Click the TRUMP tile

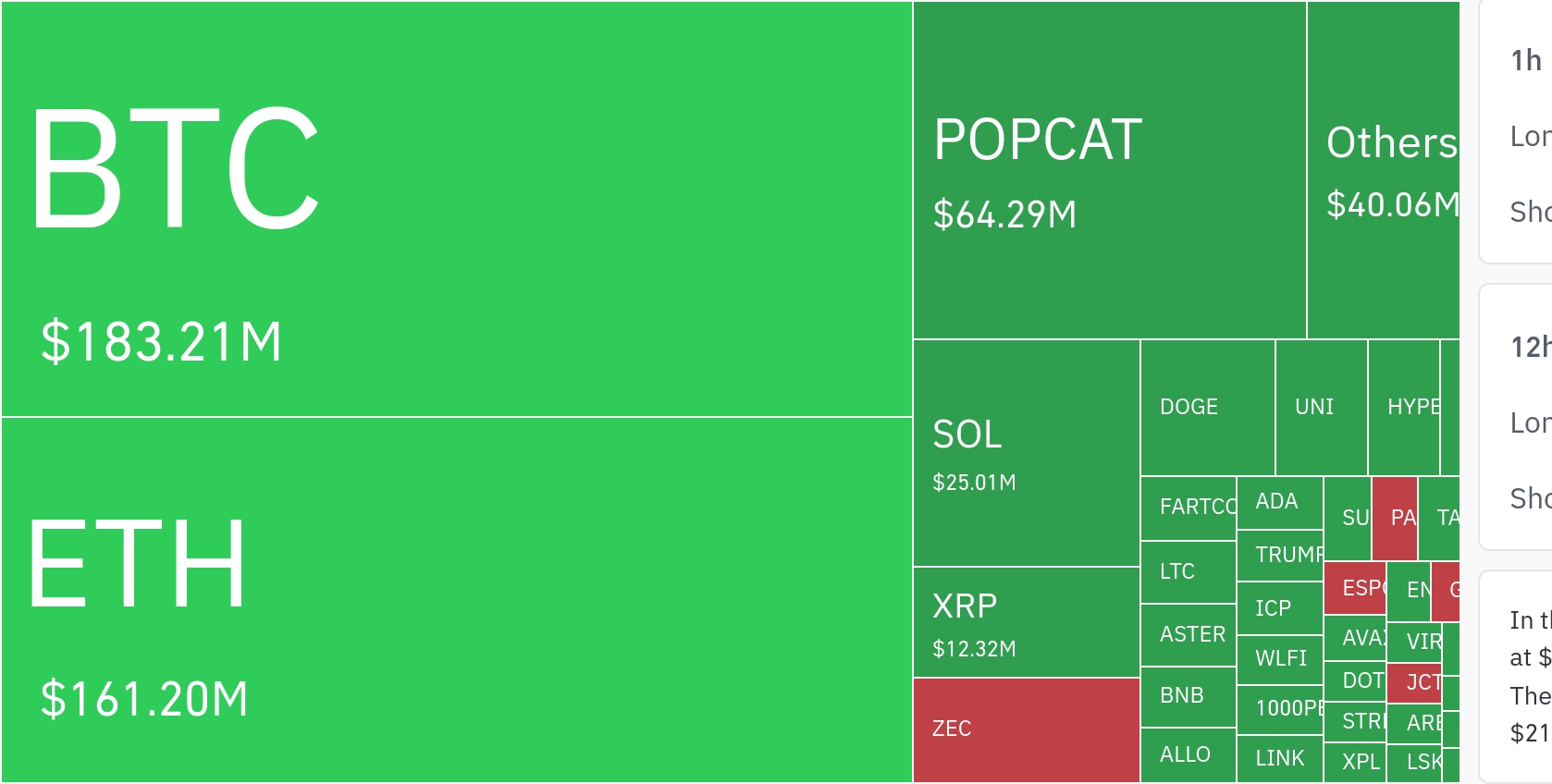[x=1279, y=555]
